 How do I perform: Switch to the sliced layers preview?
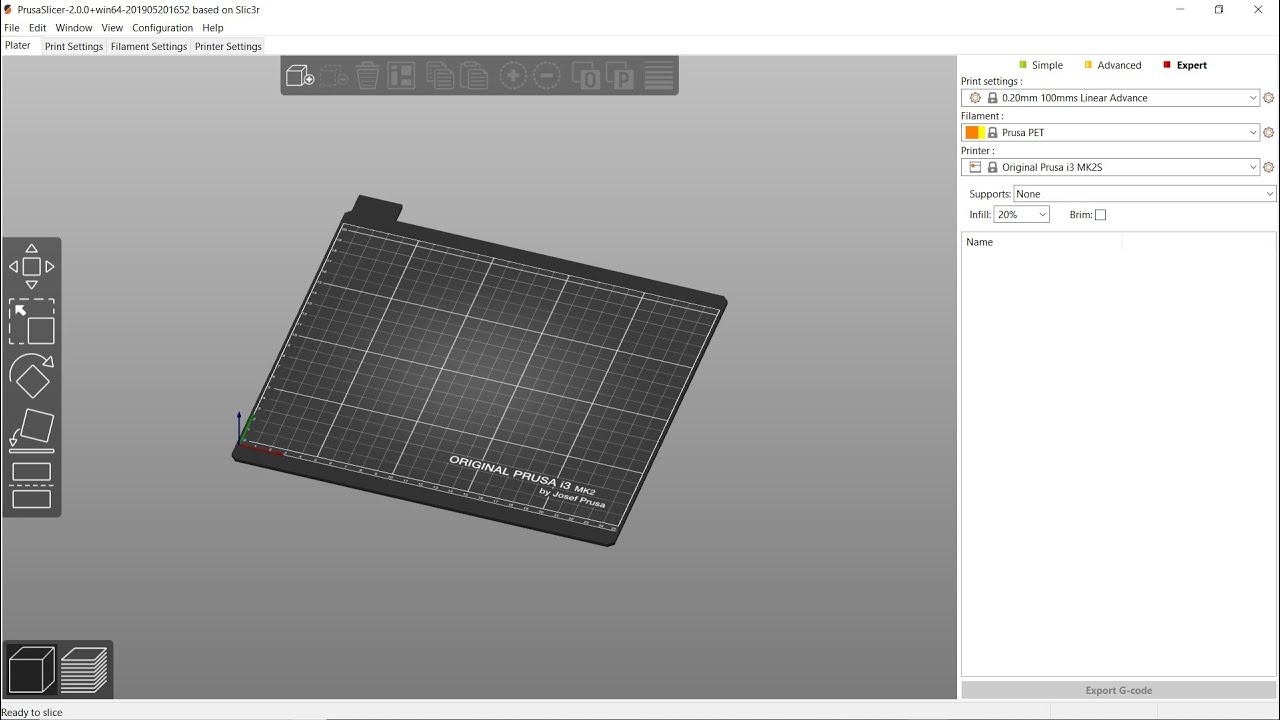pyautogui.click(x=84, y=669)
